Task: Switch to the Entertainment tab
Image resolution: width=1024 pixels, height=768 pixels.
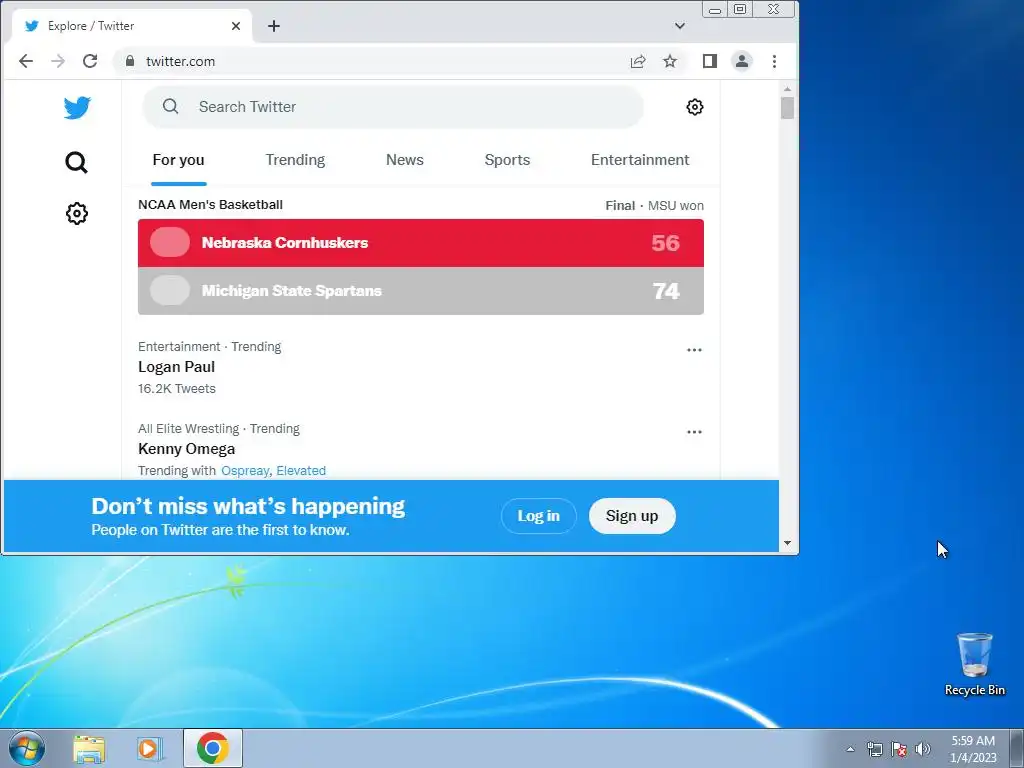Action: click(639, 160)
